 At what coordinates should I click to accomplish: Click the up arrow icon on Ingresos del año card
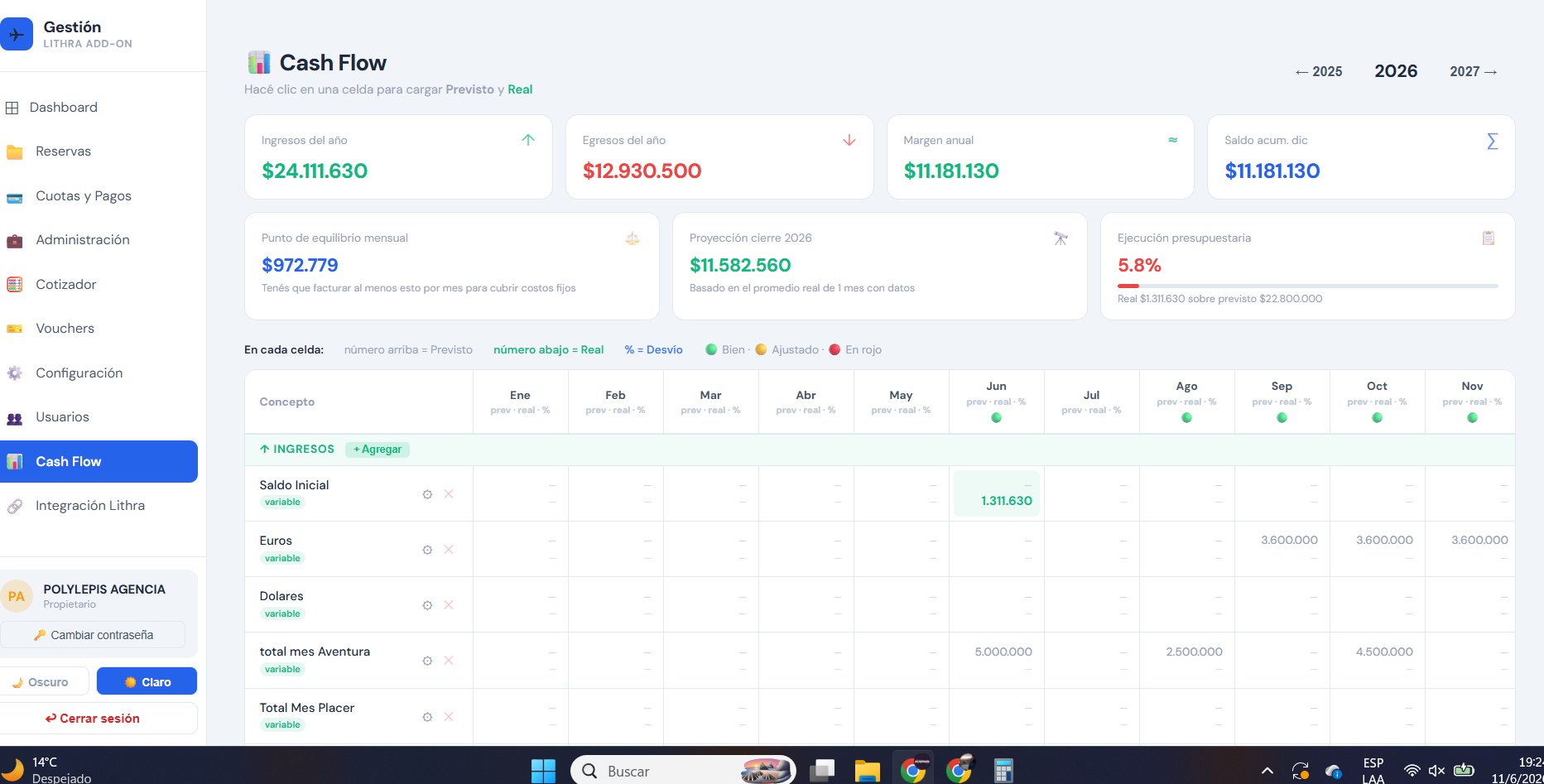pos(528,140)
